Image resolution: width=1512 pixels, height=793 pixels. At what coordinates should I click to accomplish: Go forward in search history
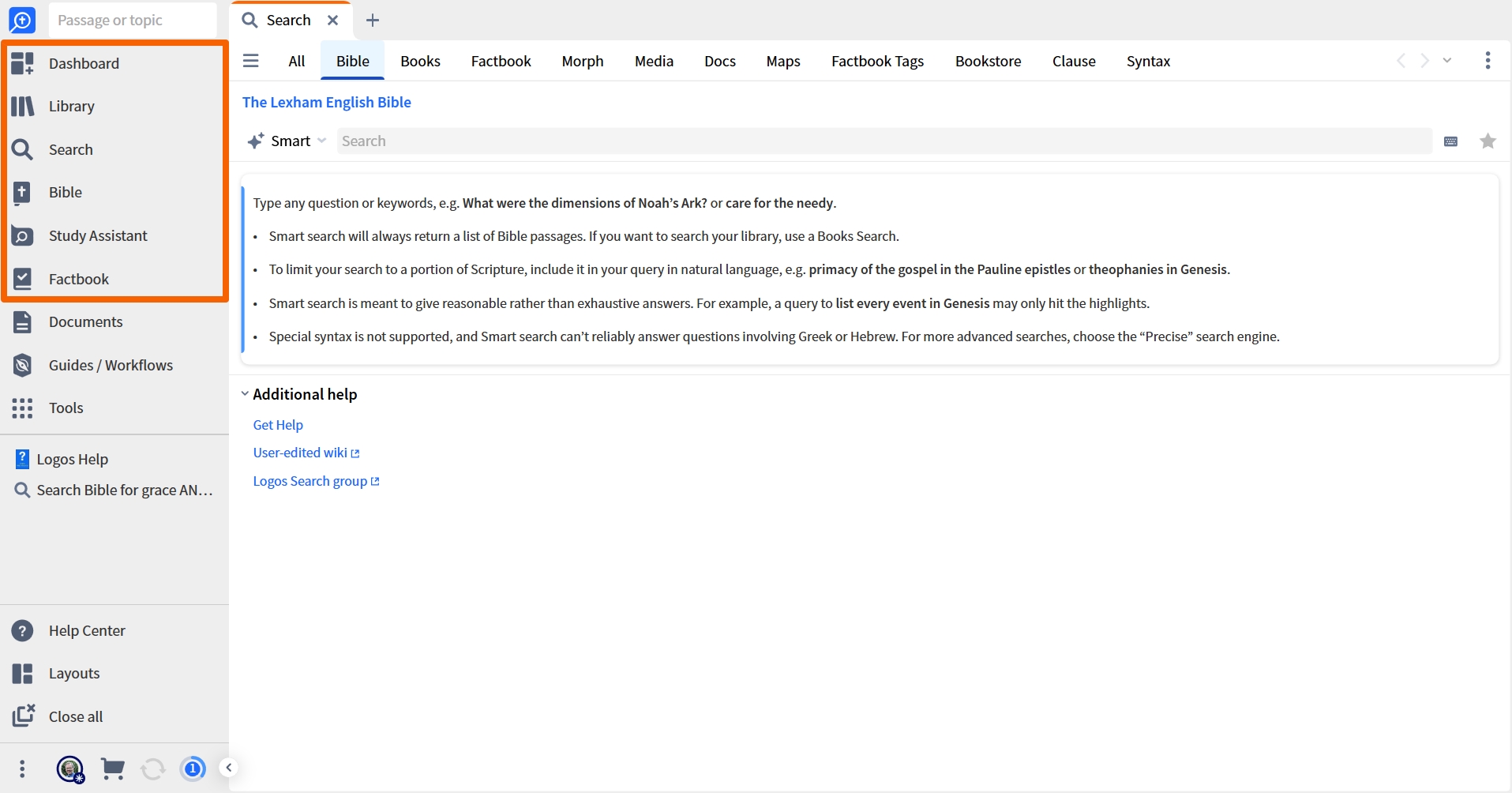click(x=1424, y=61)
